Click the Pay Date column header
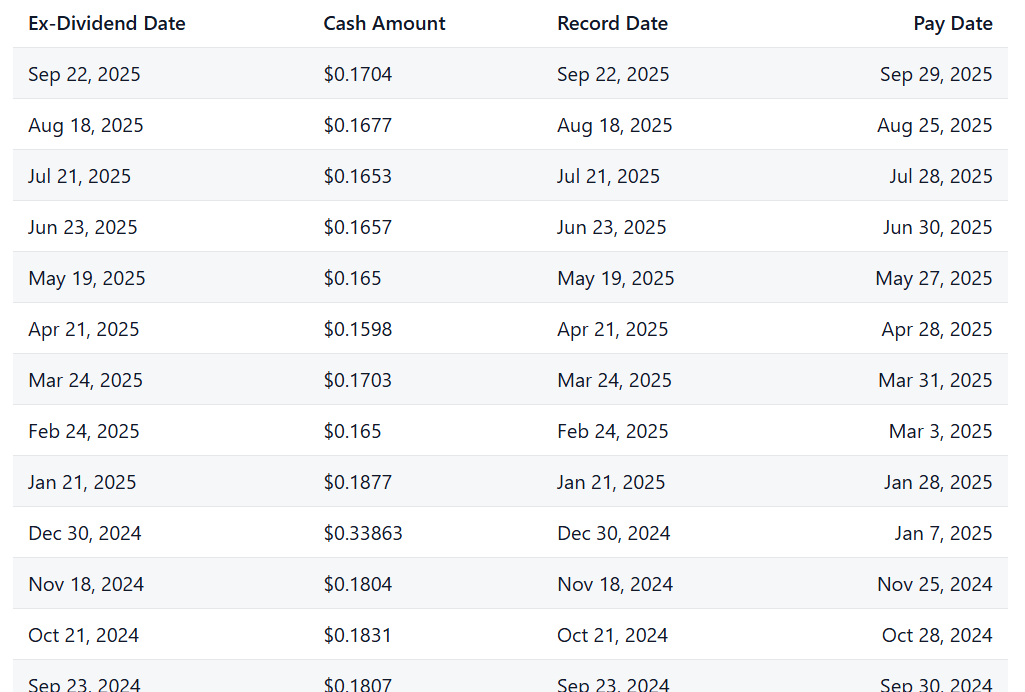Image resolution: width=1025 pixels, height=692 pixels. [x=952, y=24]
